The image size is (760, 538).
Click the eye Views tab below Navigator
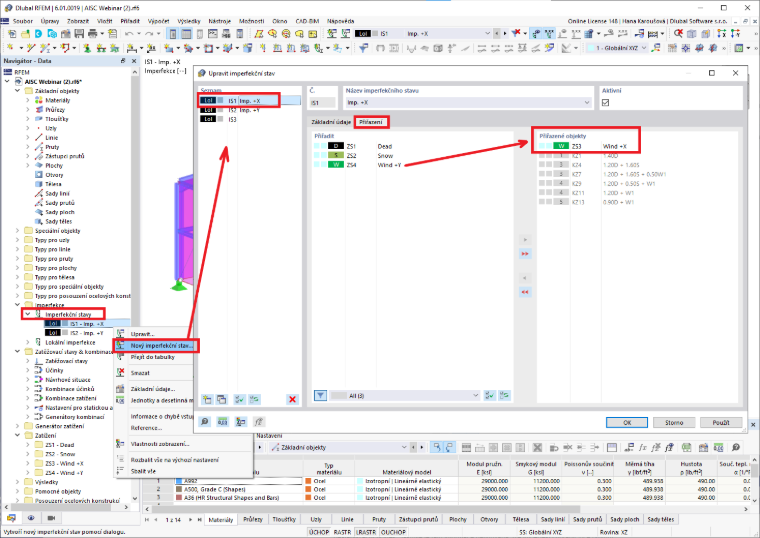31,518
